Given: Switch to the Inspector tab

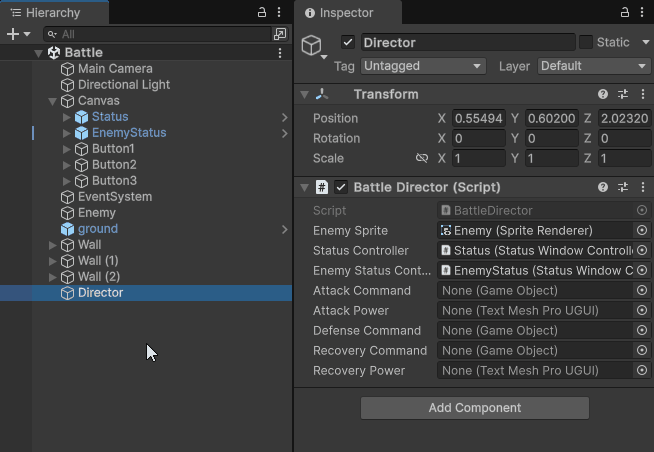Looking at the screenshot, I should tap(345, 13).
